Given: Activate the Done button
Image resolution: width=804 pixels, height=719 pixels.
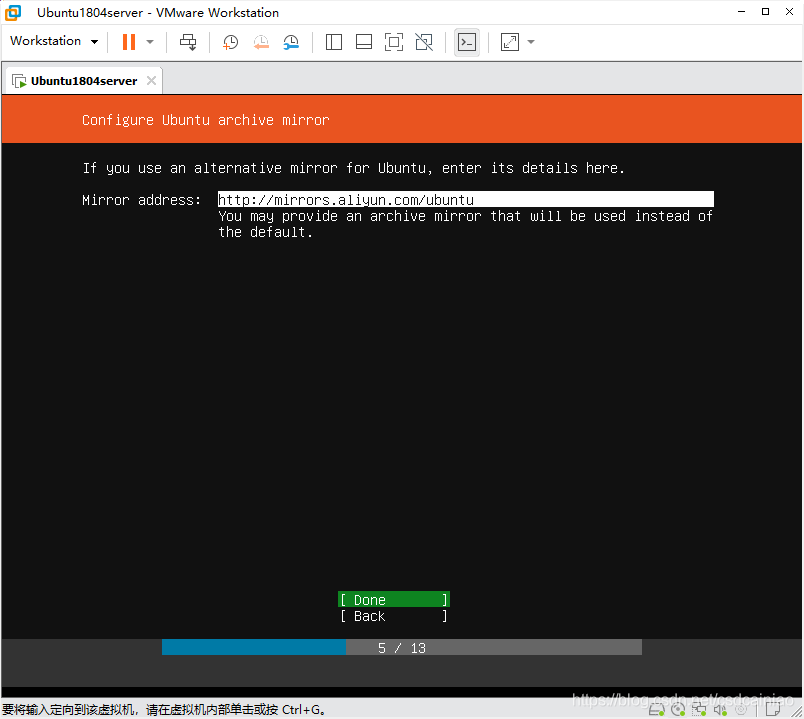Looking at the screenshot, I should 394,600.
